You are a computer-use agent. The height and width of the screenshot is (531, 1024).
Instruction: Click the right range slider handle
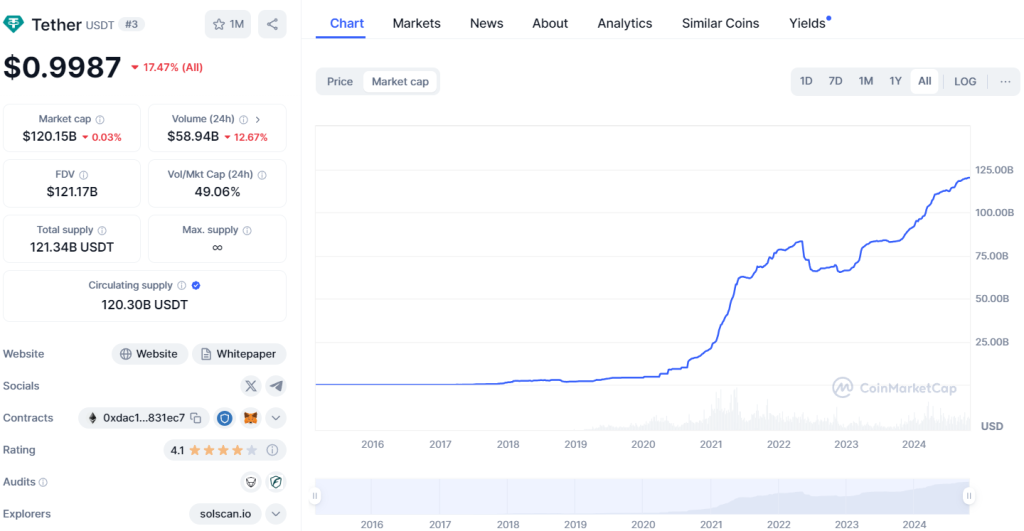[969, 496]
